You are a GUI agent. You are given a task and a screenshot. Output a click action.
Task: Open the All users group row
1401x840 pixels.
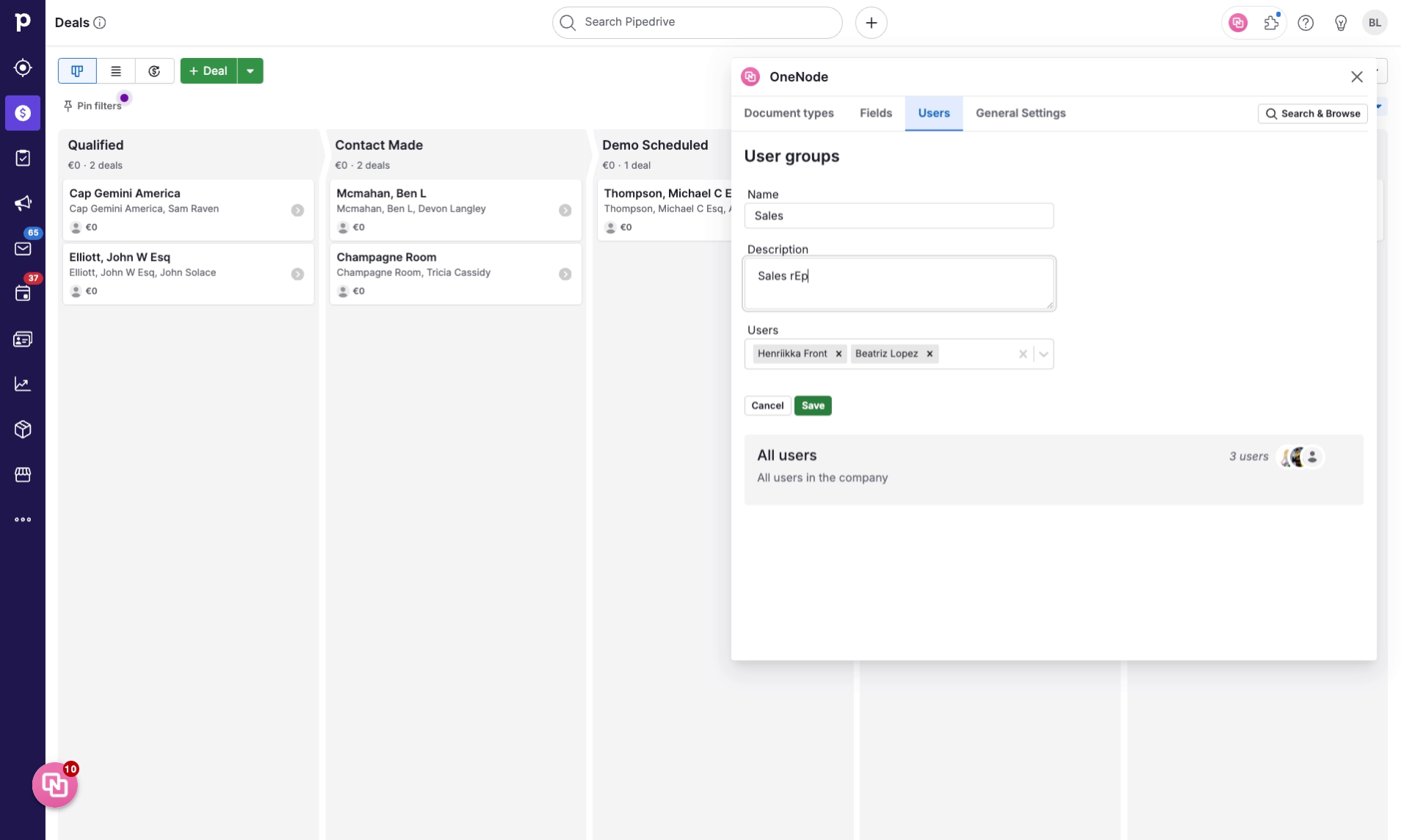(x=1054, y=469)
